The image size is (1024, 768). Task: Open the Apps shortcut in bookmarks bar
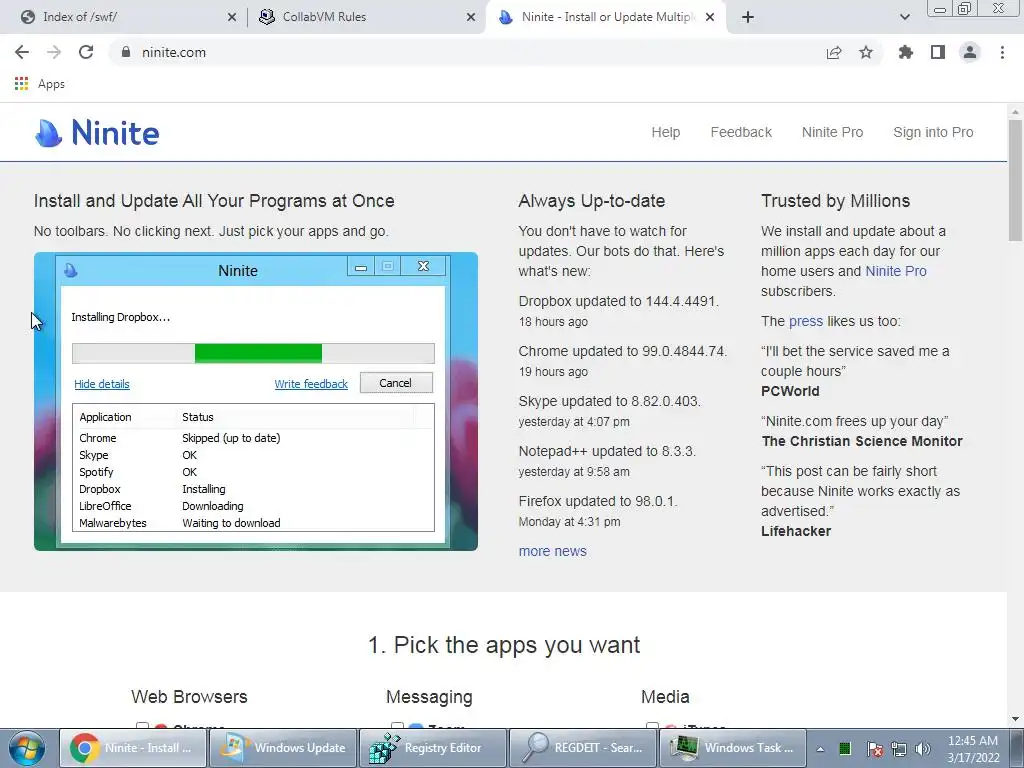click(39, 84)
